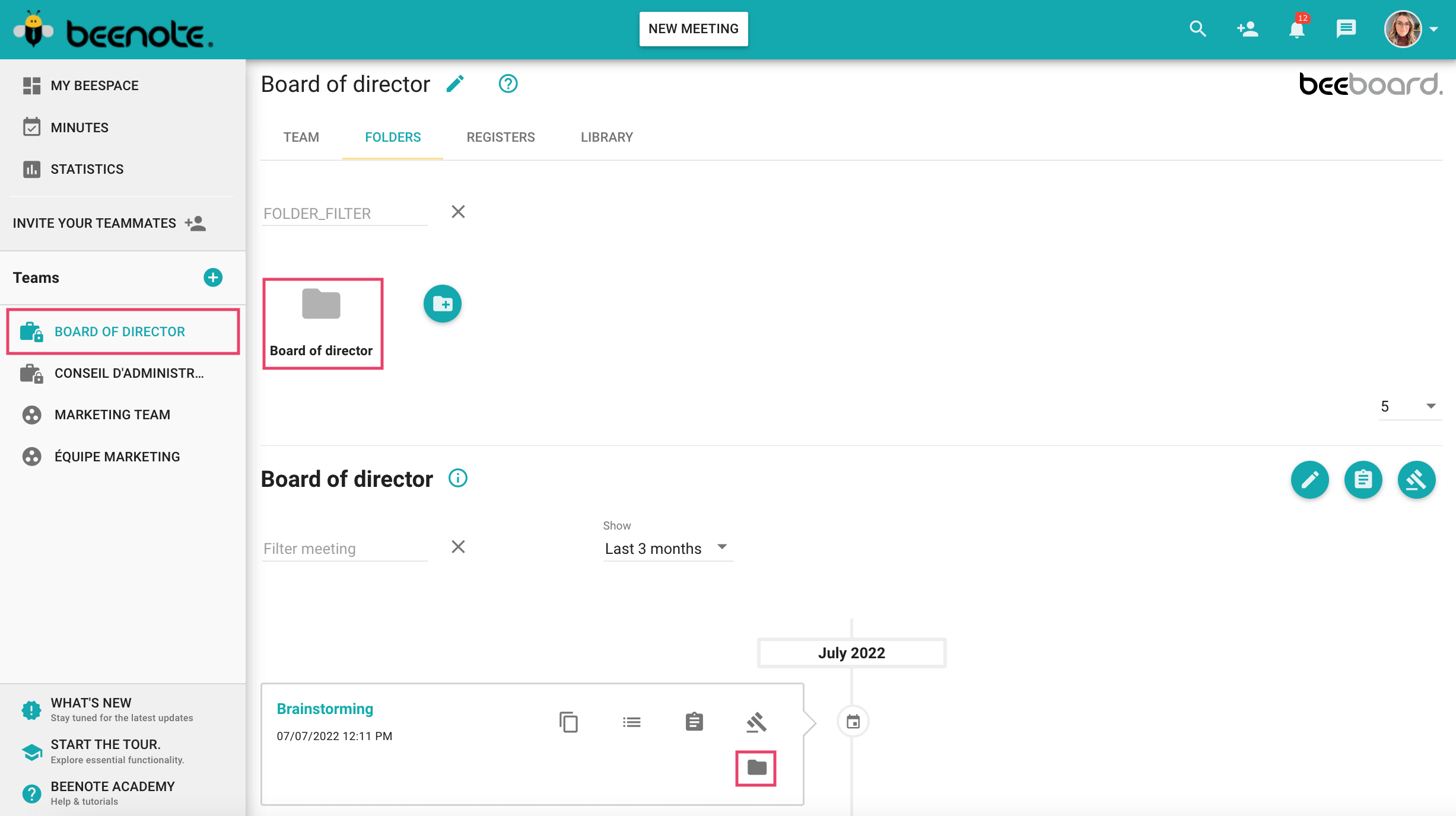The height and width of the screenshot is (816, 1456).
Task: Click the round clipboard button
Action: pos(1363,479)
